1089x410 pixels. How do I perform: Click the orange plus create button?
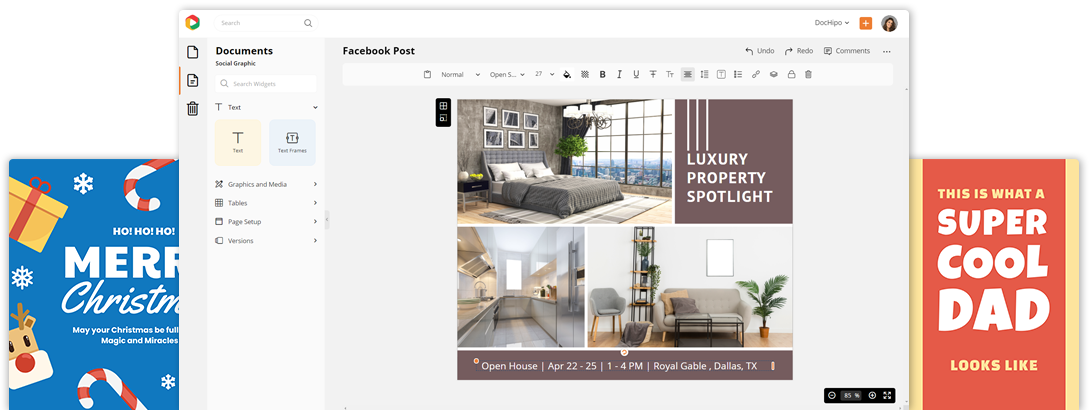(865, 23)
